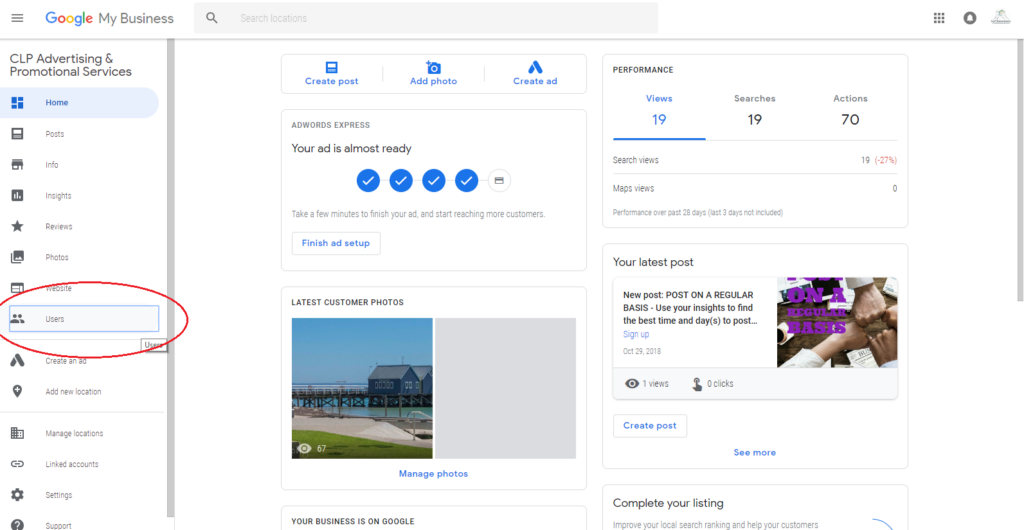Click the Create post icon at top
Viewport: 1024px width, 530px height.
[x=332, y=67]
